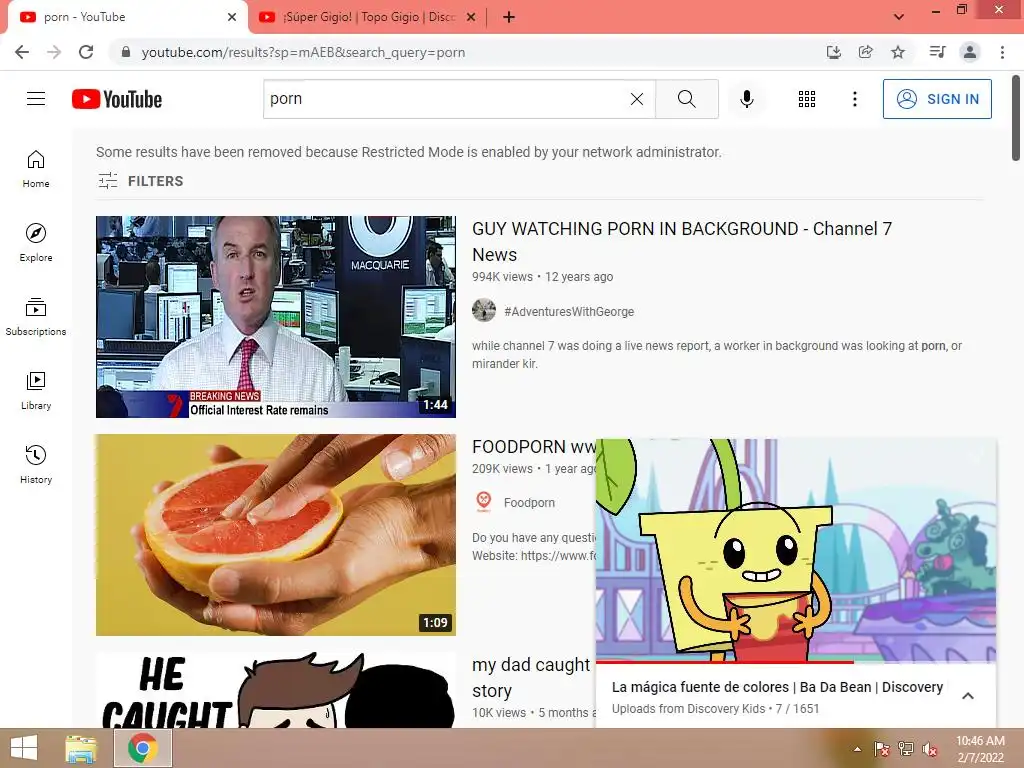
Task: Open the #AdventuresWithGeorge channel avatar
Action: coord(484,310)
